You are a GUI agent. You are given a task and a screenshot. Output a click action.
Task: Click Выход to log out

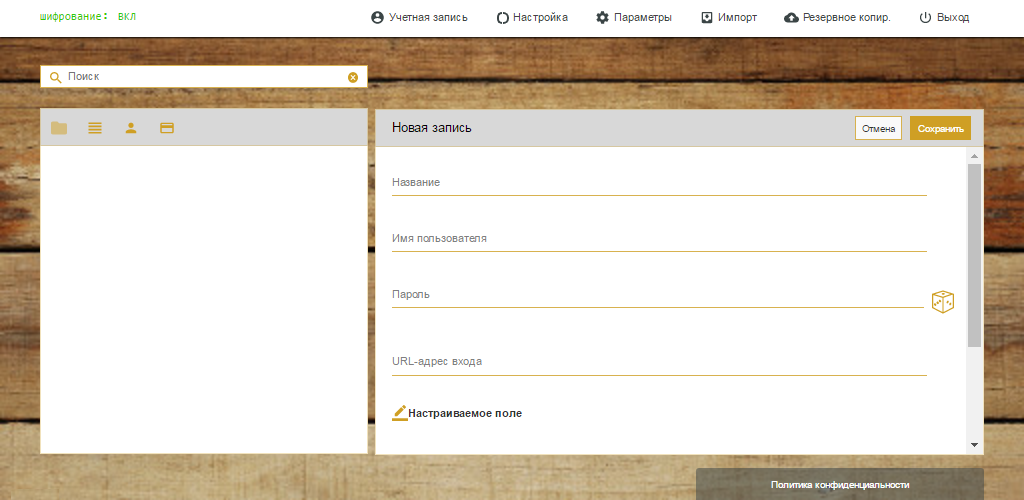pos(944,18)
